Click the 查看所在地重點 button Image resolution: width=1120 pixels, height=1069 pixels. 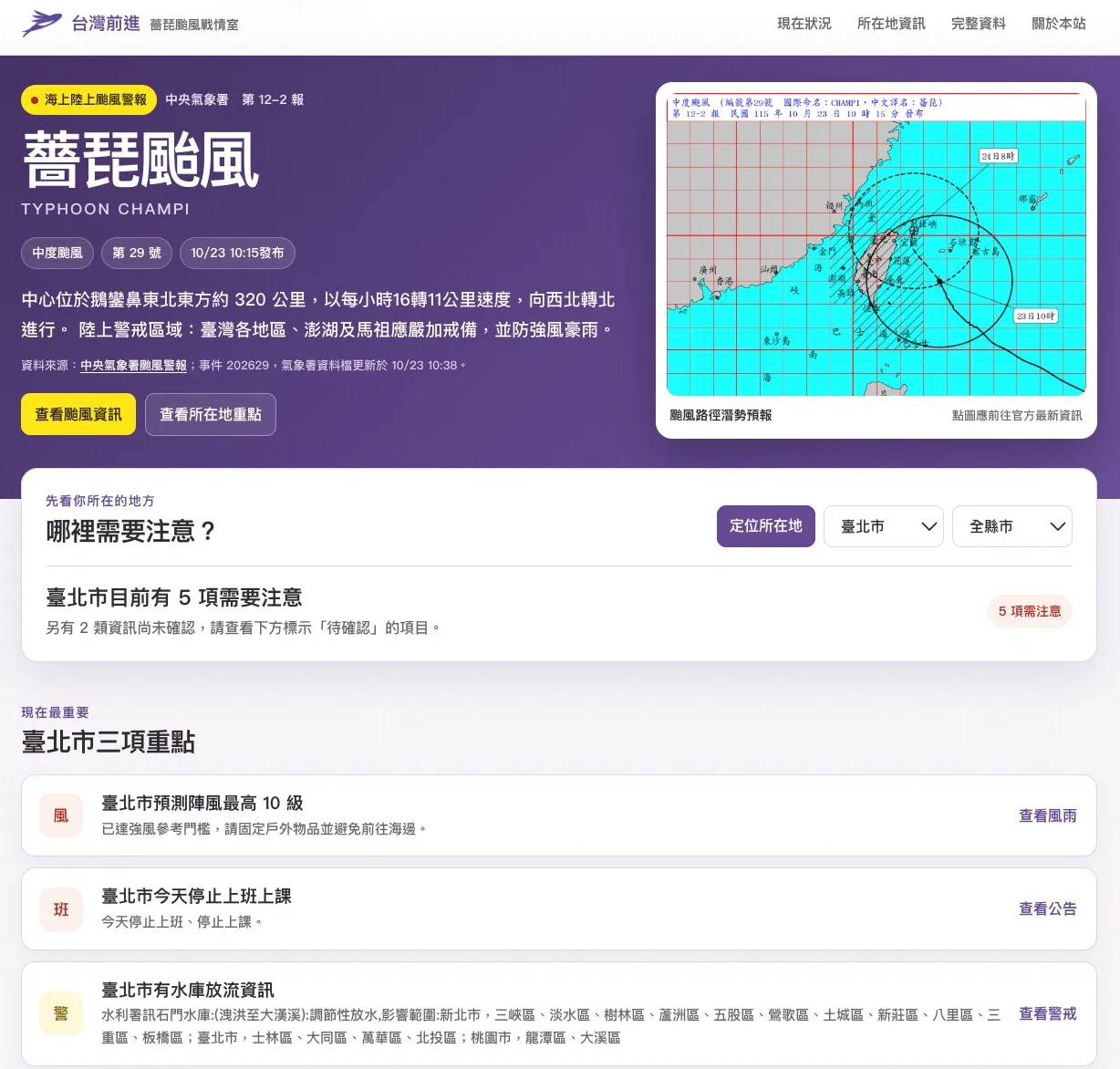pos(211,414)
